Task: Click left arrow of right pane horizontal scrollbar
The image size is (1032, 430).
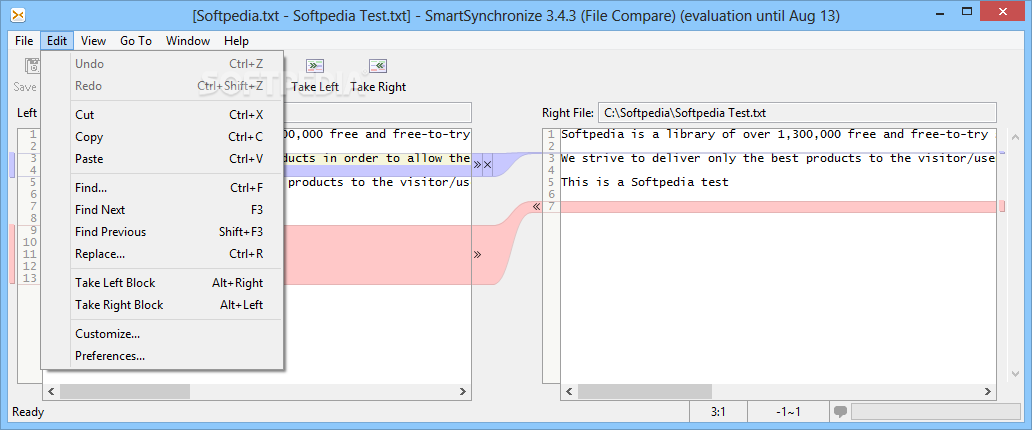Action: (568, 392)
